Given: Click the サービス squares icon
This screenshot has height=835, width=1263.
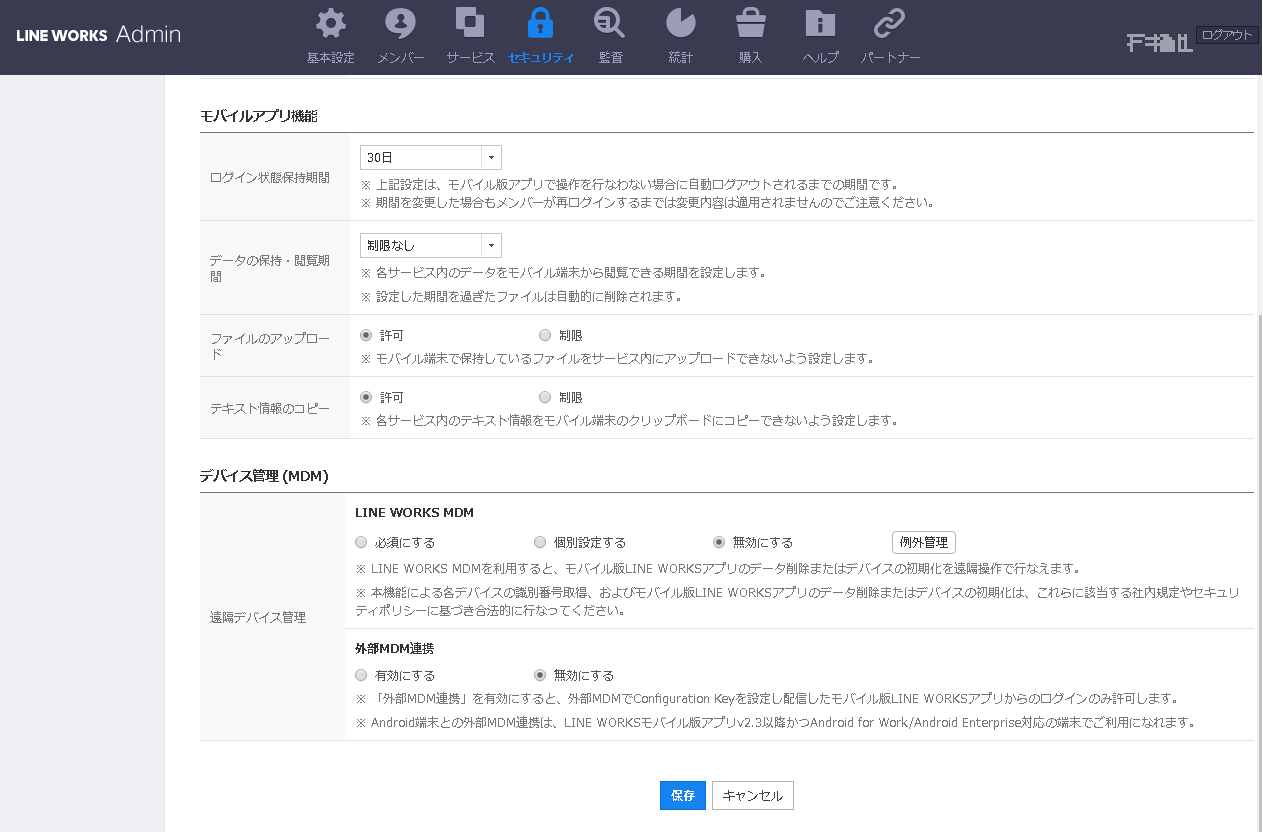Looking at the screenshot, I should (470, 24).
